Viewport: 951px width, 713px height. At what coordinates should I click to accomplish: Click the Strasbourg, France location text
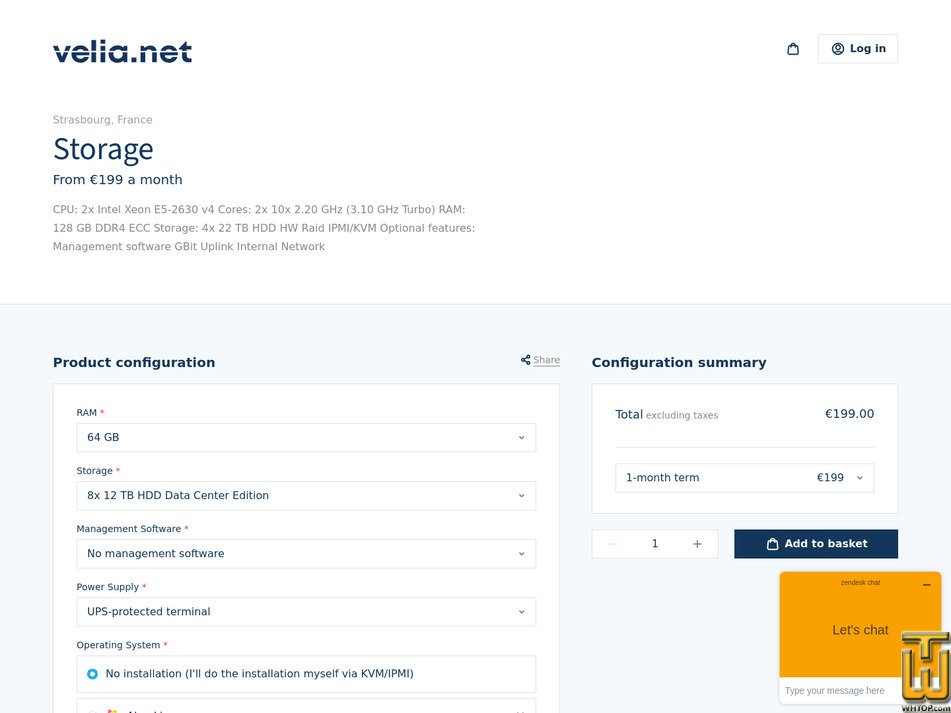click(102, 120)
